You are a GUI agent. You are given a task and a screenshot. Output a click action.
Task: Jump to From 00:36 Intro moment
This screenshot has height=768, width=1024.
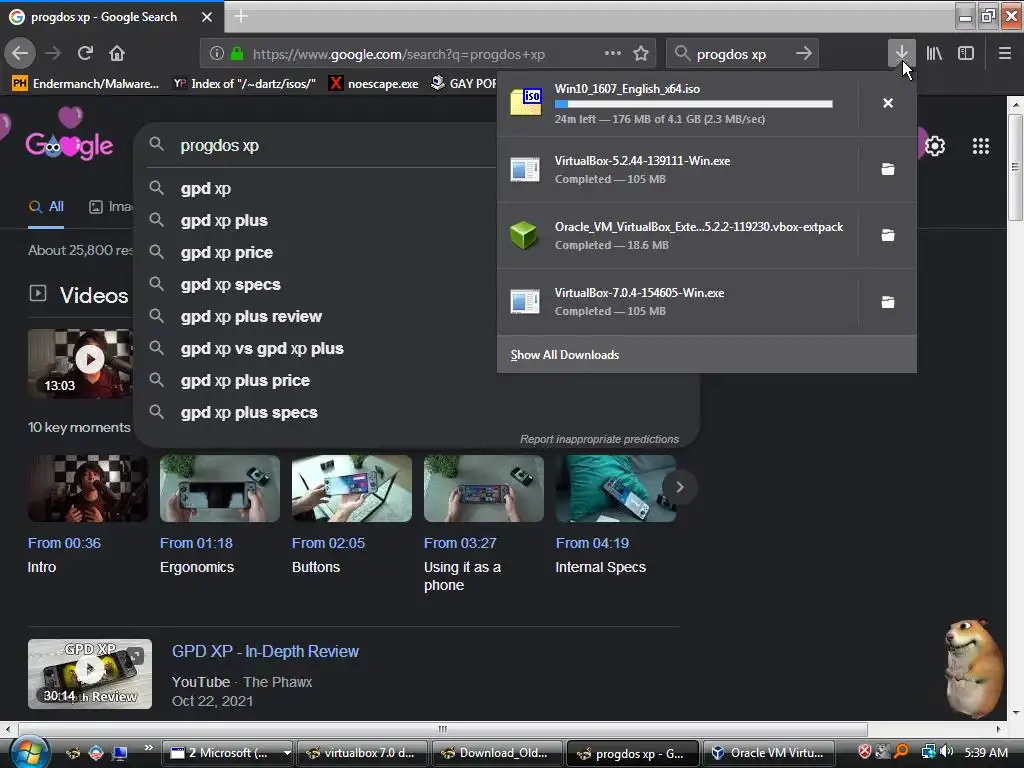click(x=64, y=543)
